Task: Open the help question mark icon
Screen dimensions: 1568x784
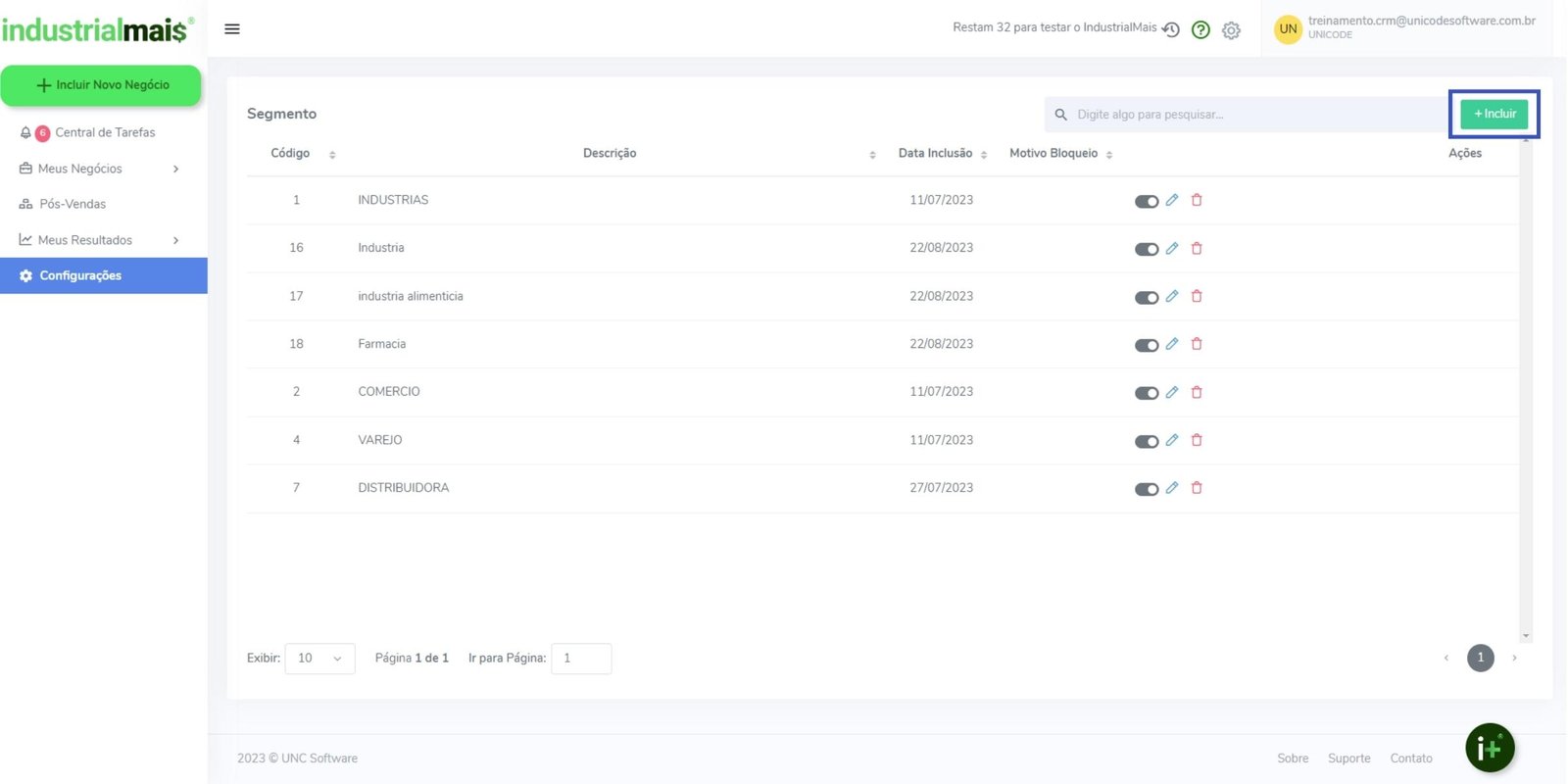Action: point(1200,30)
